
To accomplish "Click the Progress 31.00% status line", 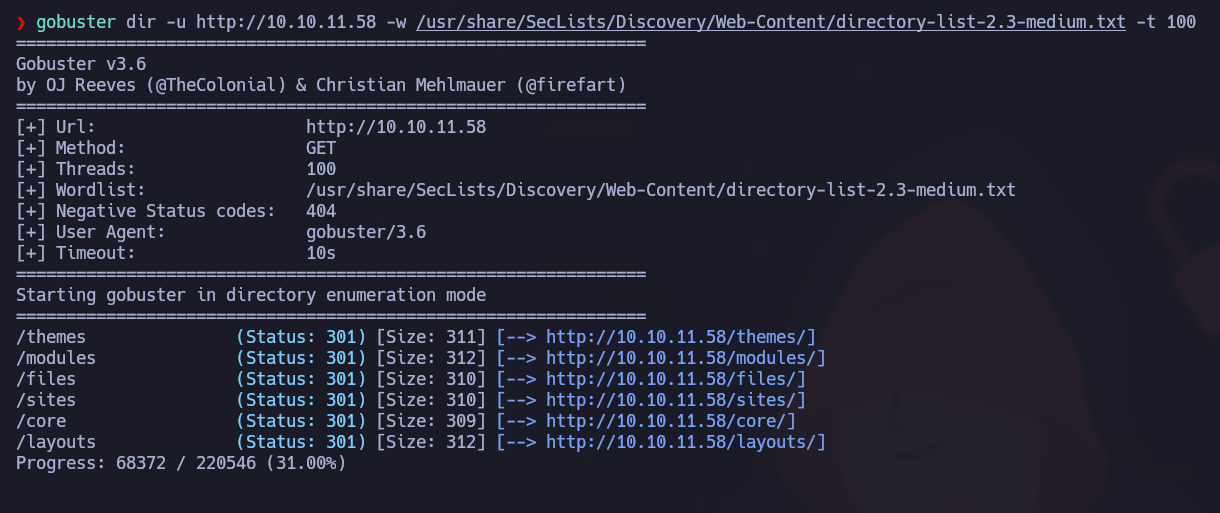I will [x=181, y=463].
